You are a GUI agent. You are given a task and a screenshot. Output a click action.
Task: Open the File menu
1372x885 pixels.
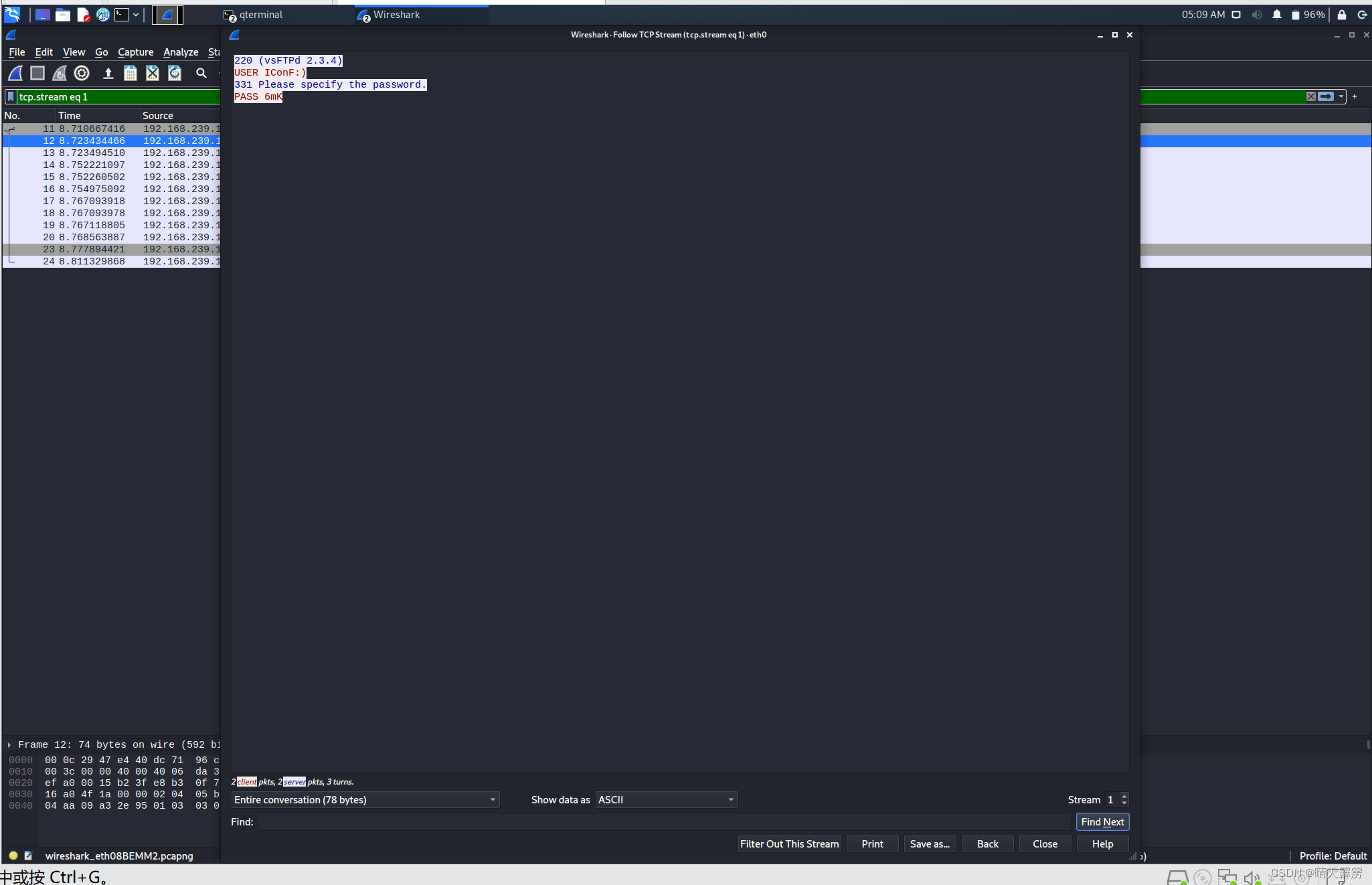click(17, 52)
